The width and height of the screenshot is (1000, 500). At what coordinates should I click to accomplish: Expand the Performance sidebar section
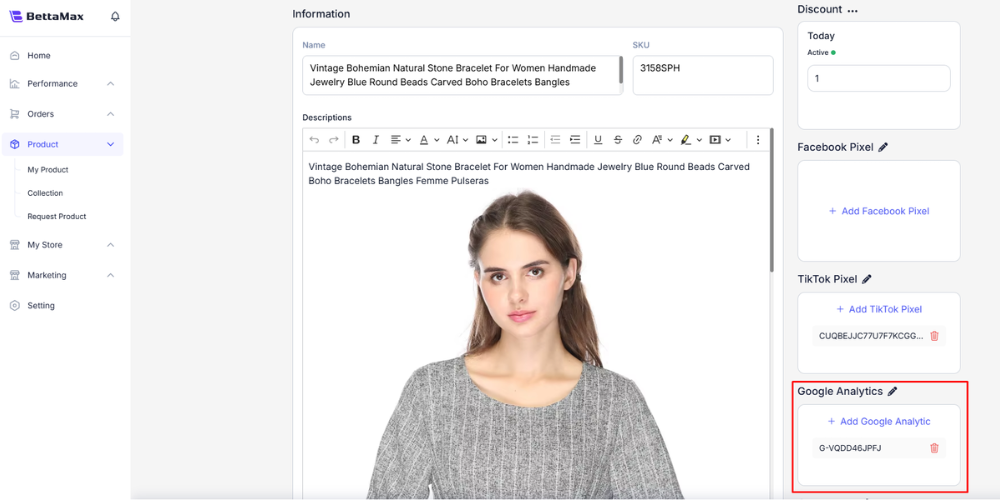(110, 84)
